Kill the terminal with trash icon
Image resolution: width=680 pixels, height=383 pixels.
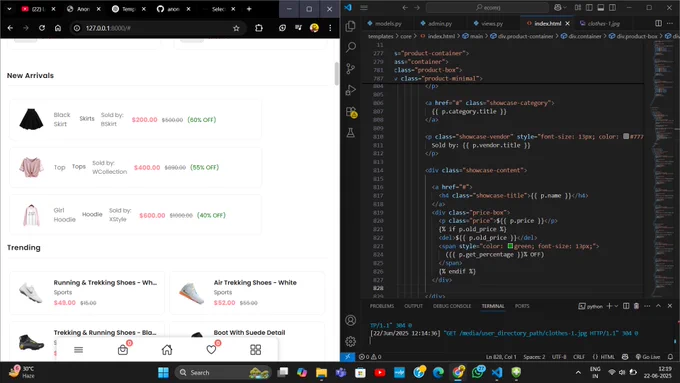(x=636, y=306)
